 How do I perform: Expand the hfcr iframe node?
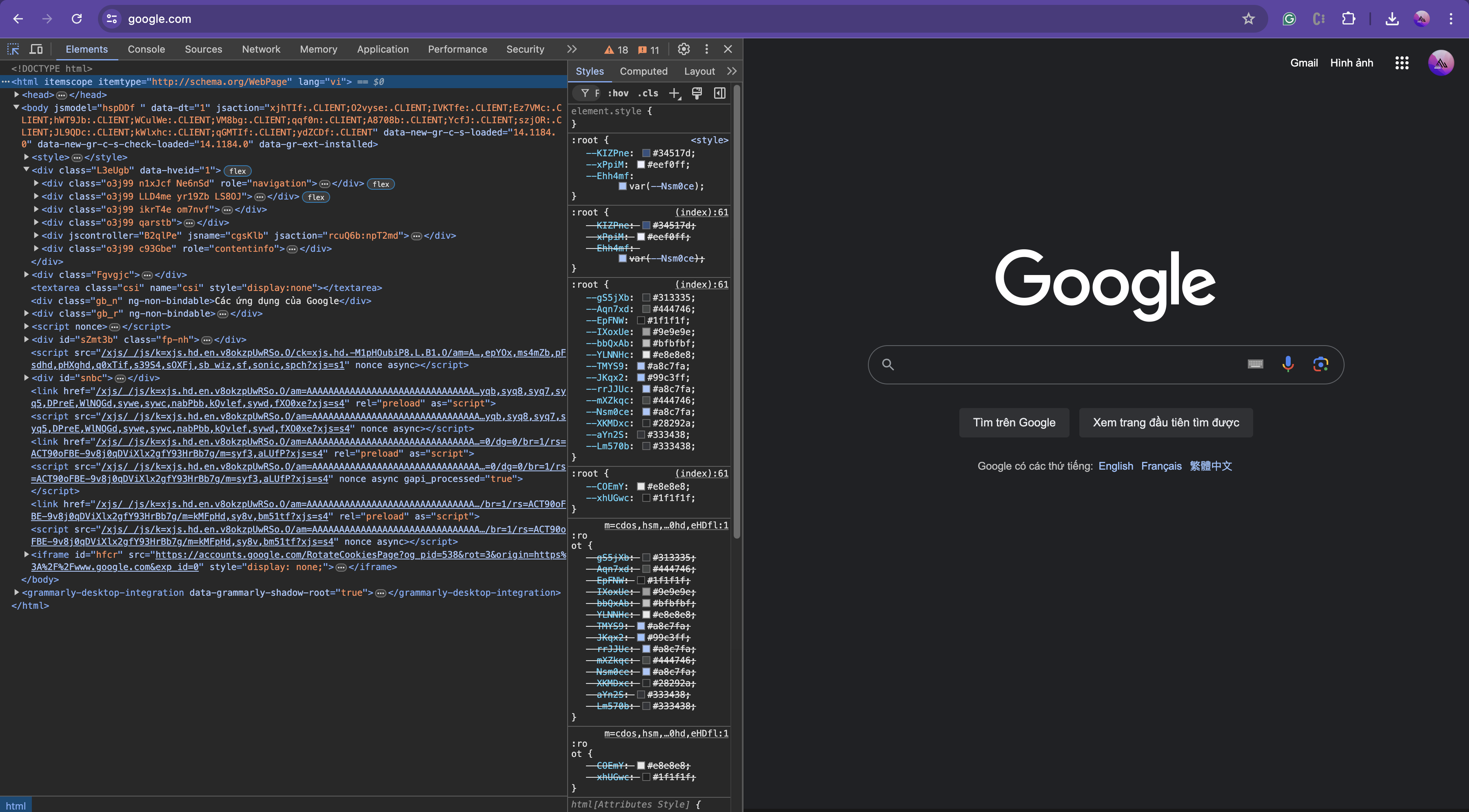tap(26, 554)
